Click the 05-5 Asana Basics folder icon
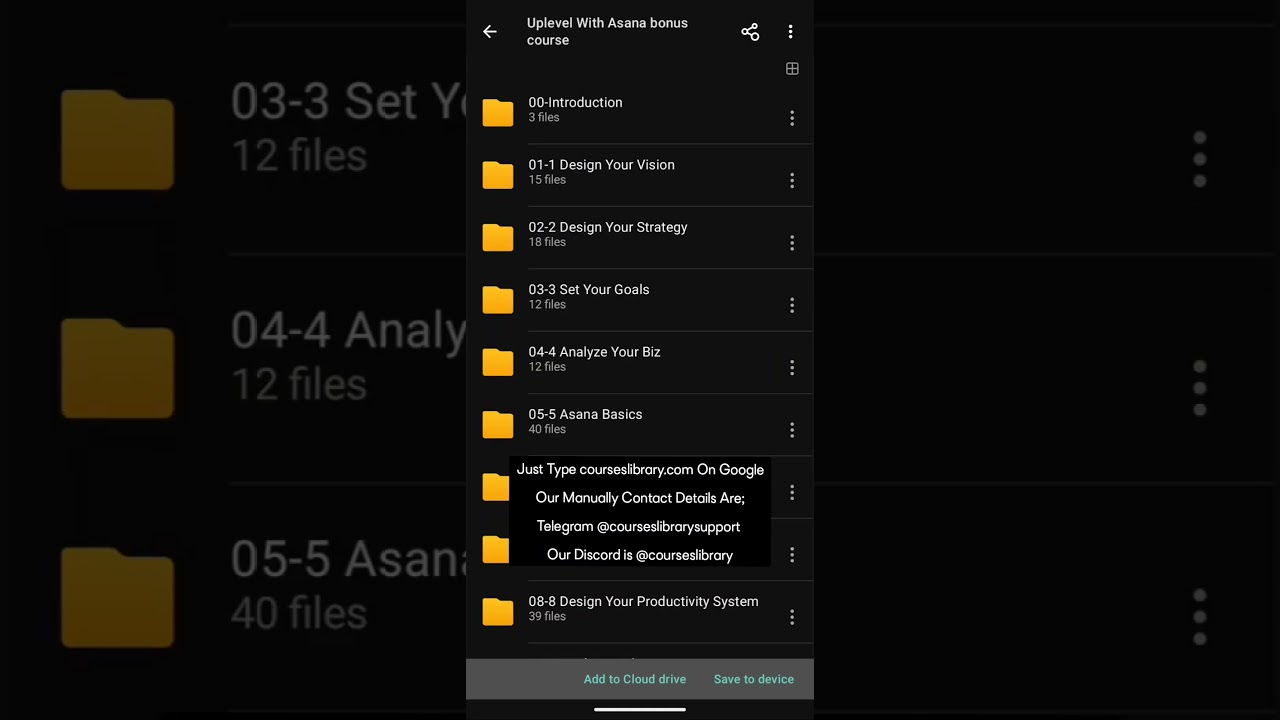Screen dimensions: 1280x720 [498, 424]
